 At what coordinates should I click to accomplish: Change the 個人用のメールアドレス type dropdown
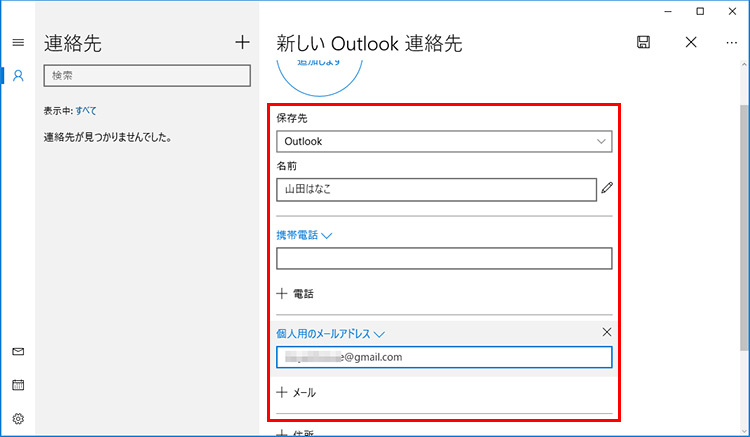click(330, 334)
